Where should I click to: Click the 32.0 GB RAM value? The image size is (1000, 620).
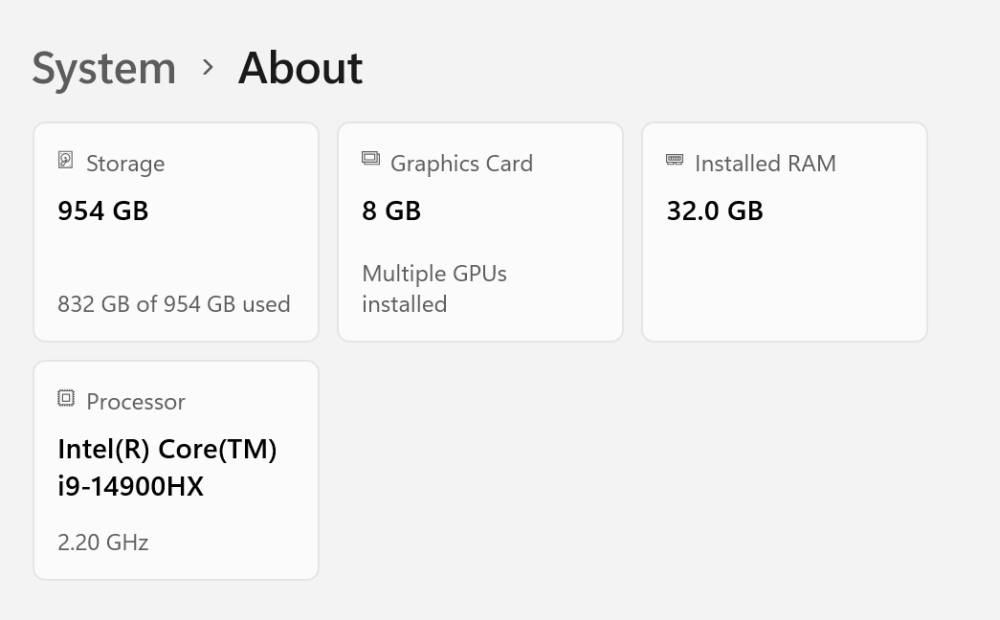[714, 211]
